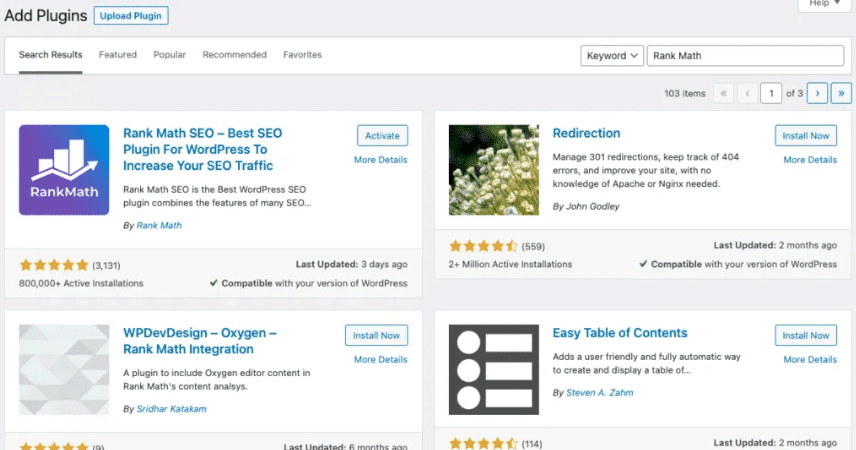The image size is (856, 450).
Task: Open More Details for WPDevDesign Oxygen plugin
Action: click(x=381, y=360)
